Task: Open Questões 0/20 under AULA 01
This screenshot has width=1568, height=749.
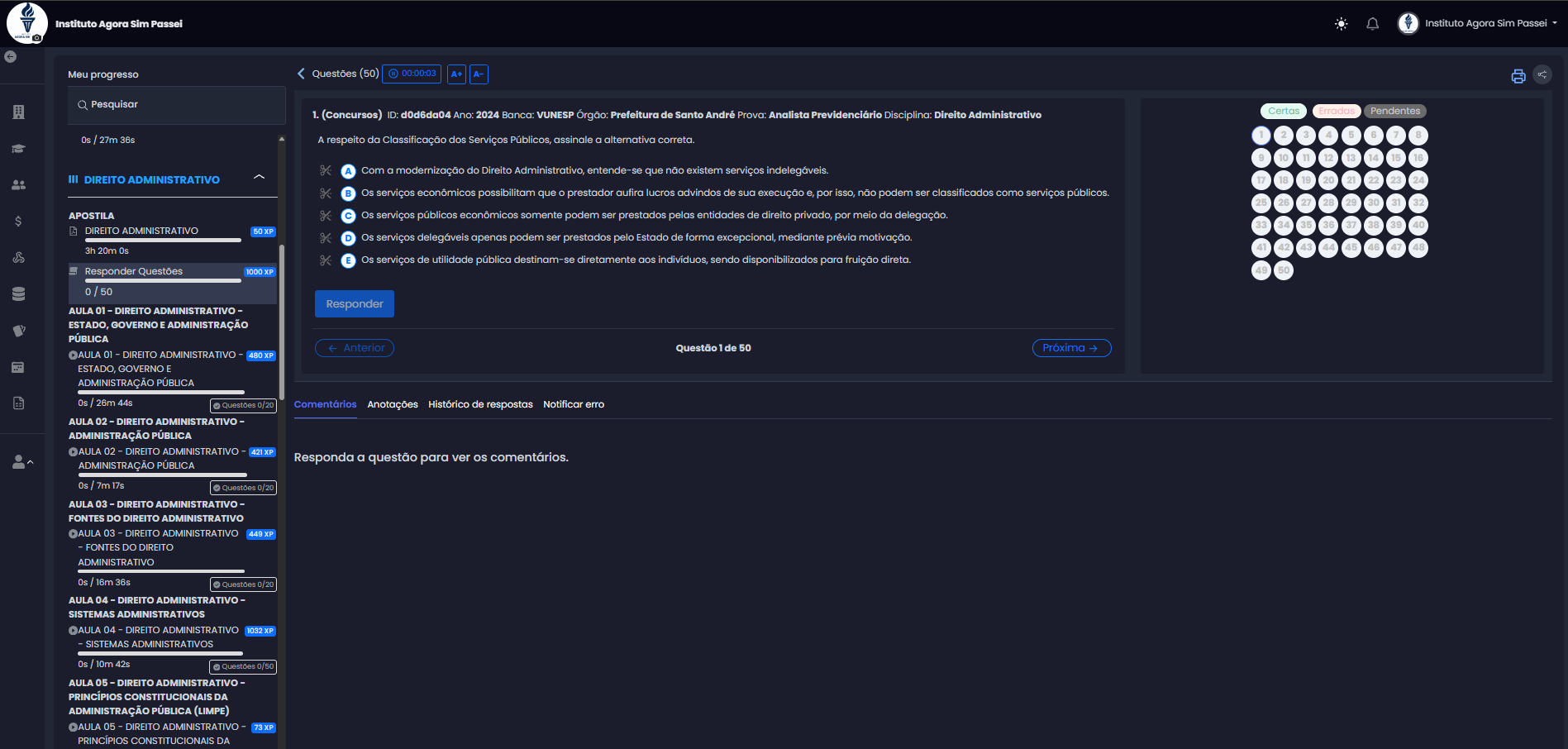Action: click(243, 405)
